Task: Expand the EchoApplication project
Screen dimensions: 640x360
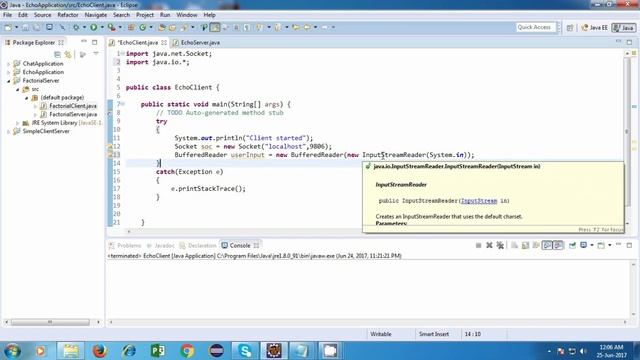Action: tap(9, 72)
